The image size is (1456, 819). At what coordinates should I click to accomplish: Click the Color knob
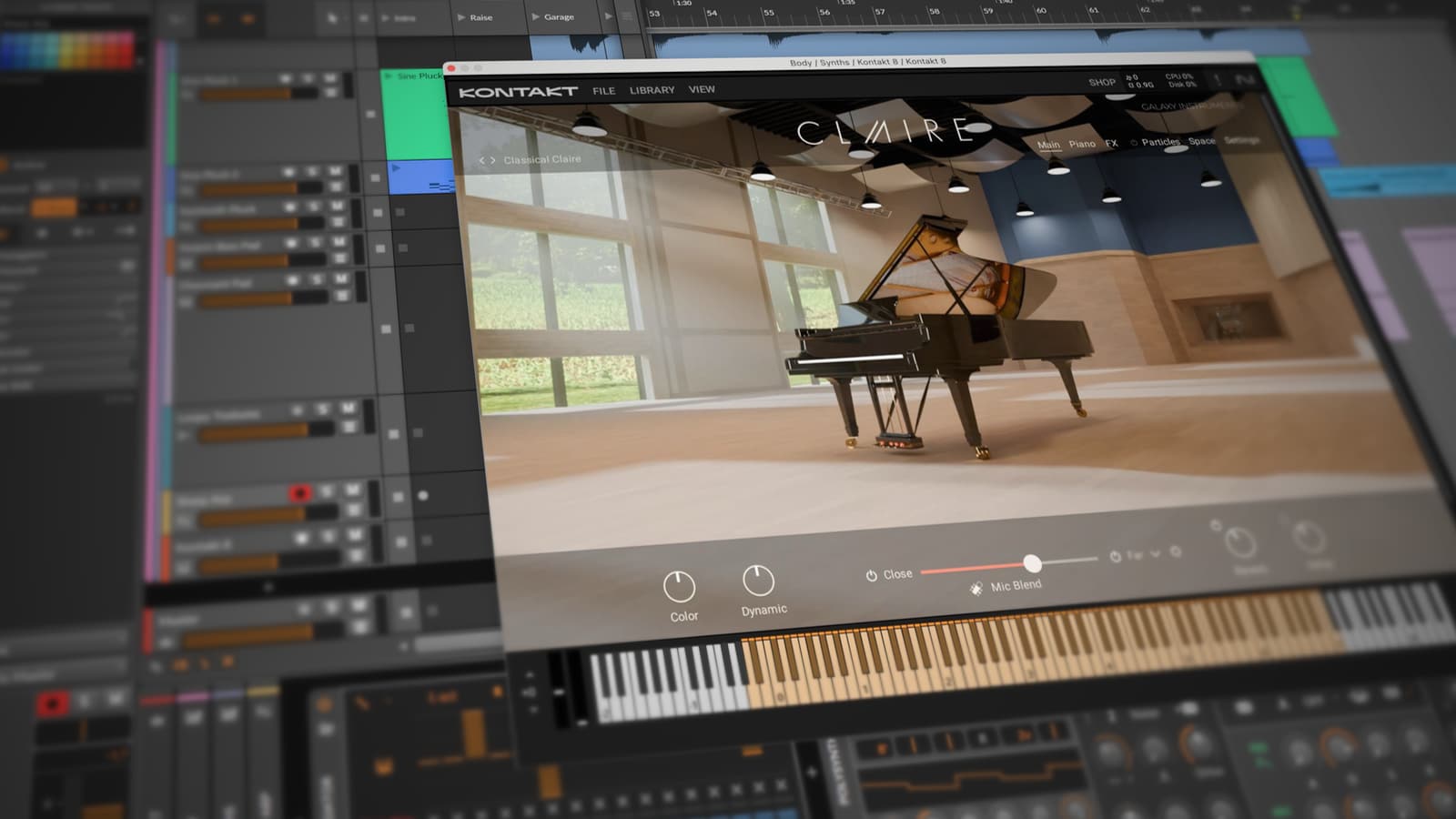(679, 587)
